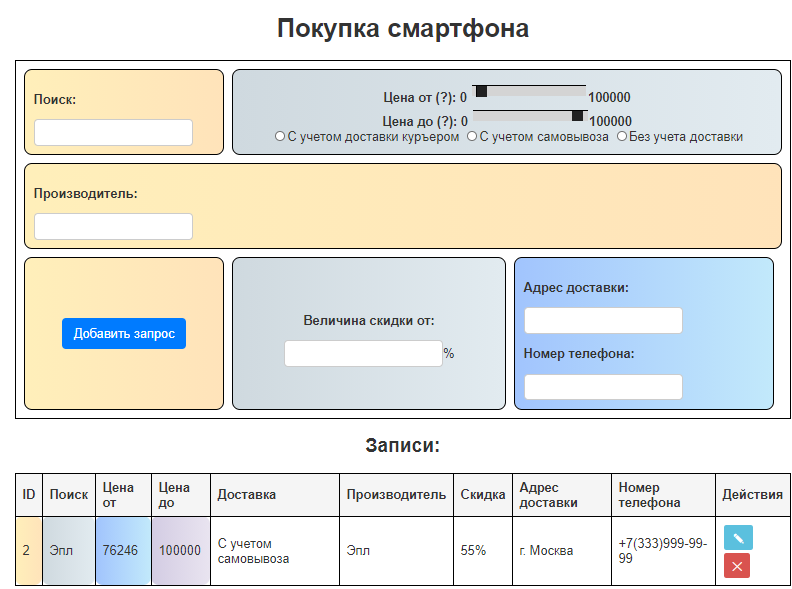Click the 'Адрес доставки' input box
This screenshot has width=792, height=589.
pyautogui.click(x=603, y=321)
